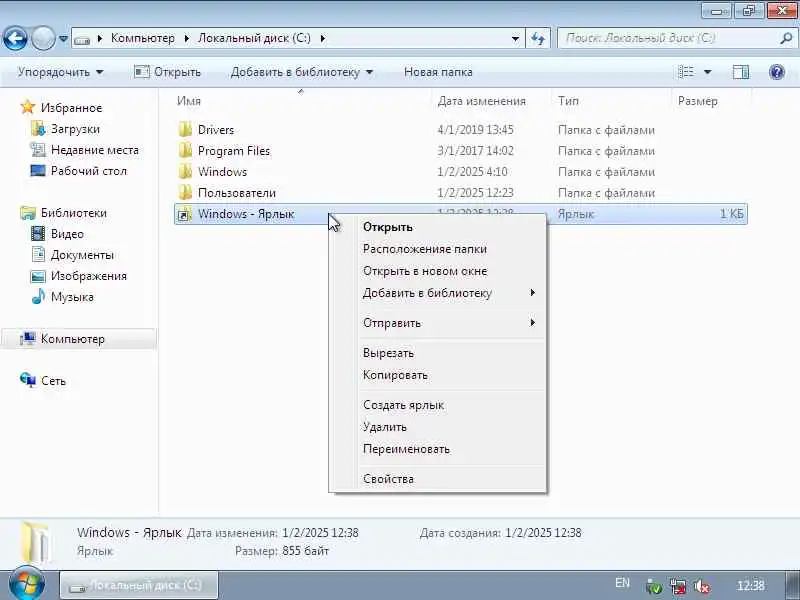This screenshot has width=800, height=600.
Task: Click the Windows Start orb
Action: pos(27,584)
